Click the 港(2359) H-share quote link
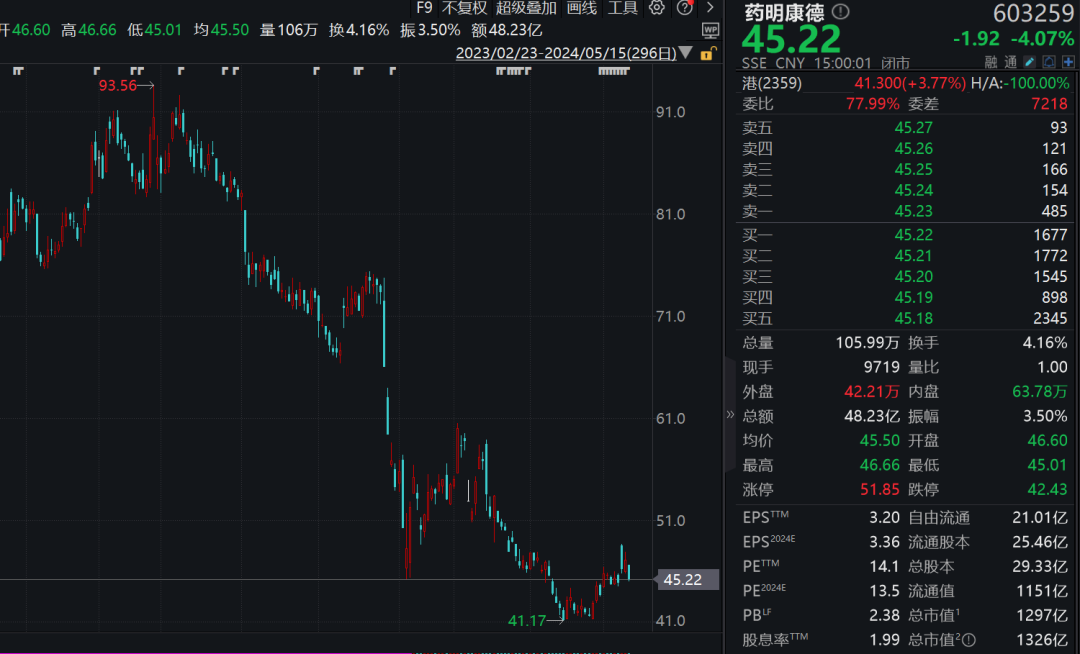The height and width of the screenshot is (654, 1080). tap(772, 83)
